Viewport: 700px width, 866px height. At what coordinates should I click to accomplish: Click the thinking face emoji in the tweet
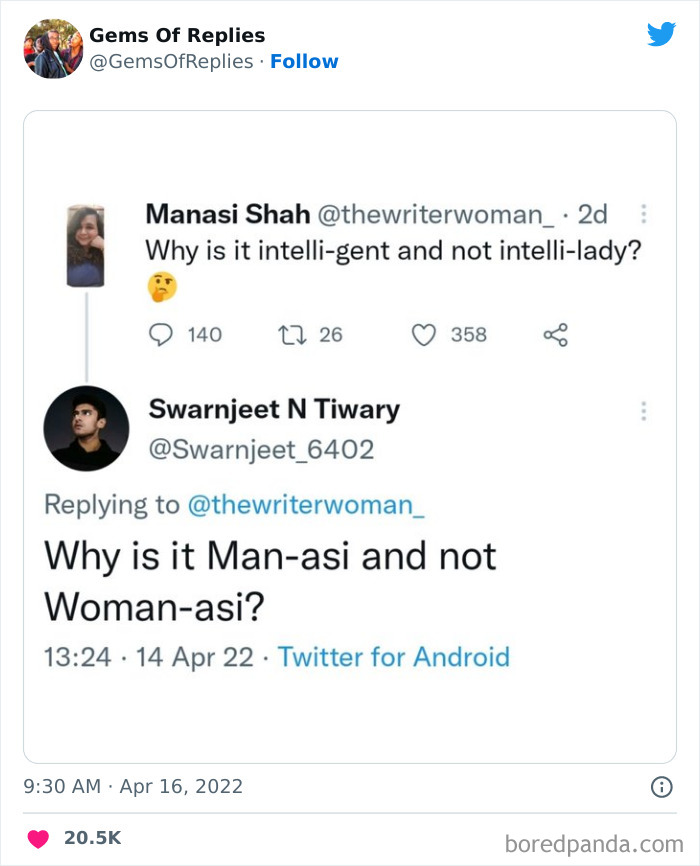click(x=162, y=287)
